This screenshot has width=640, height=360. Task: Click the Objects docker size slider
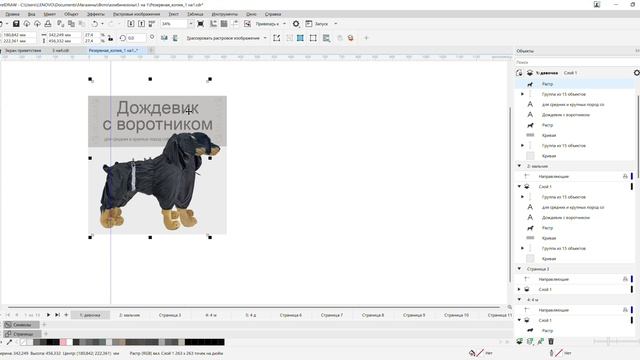pos(608,341)
